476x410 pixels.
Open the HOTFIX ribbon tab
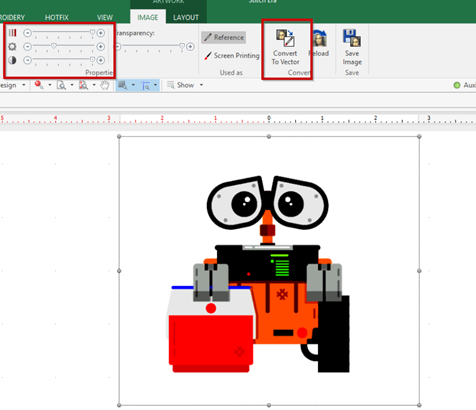pos(57,17)
